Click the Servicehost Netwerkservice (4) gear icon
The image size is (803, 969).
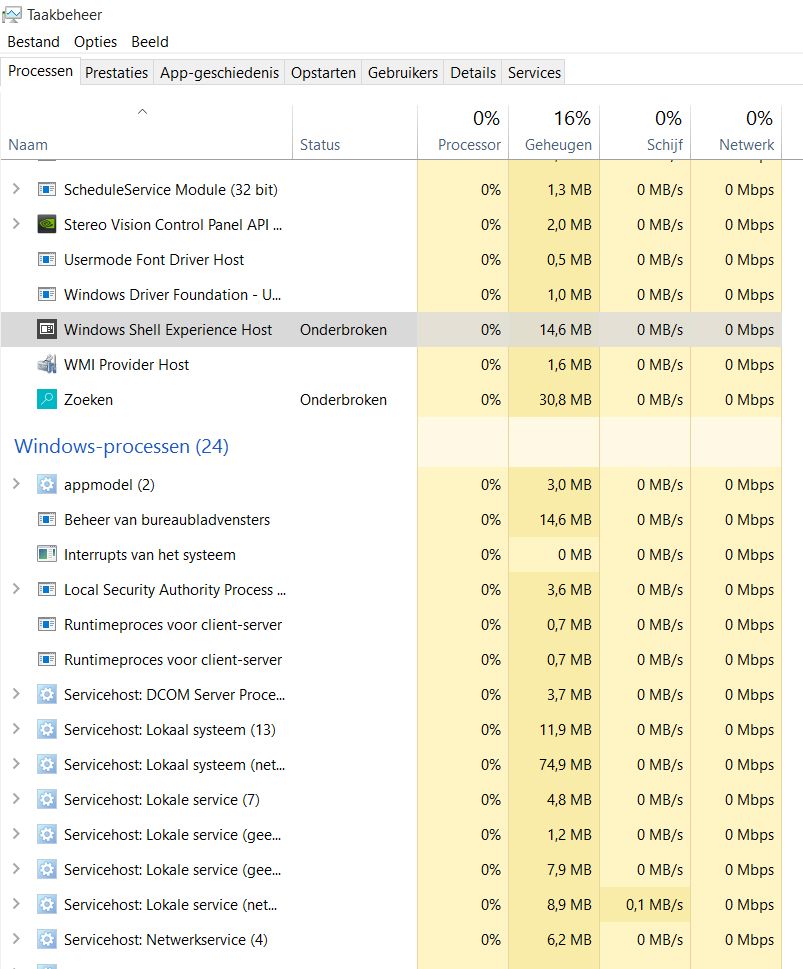pos(47,939)
